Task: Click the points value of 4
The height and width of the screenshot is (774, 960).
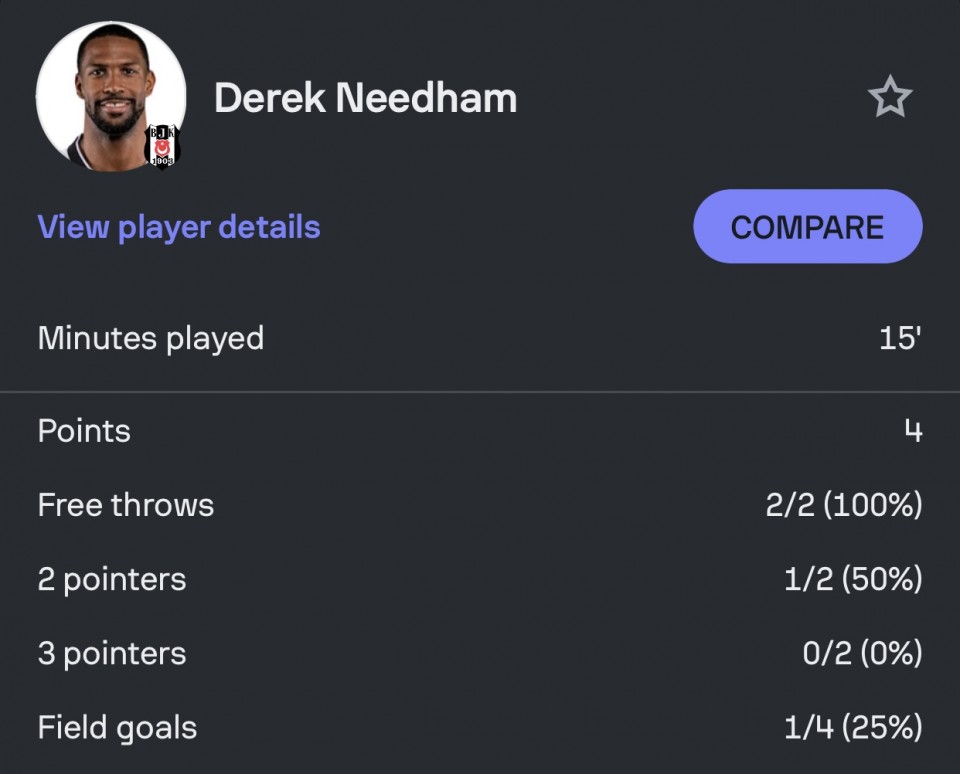Action: [x=912, y=431]
